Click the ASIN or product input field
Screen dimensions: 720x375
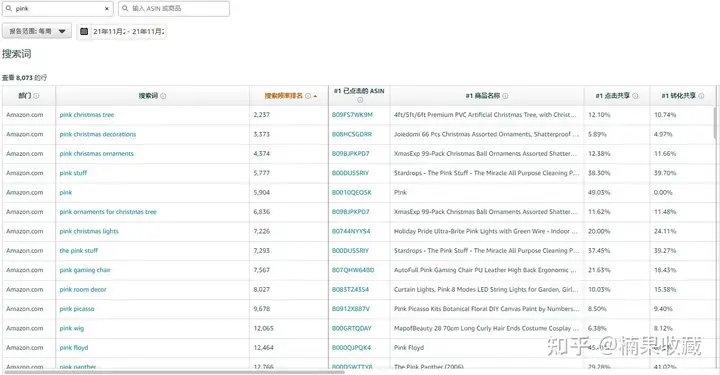pyautogui.click(x=174, y=9)
